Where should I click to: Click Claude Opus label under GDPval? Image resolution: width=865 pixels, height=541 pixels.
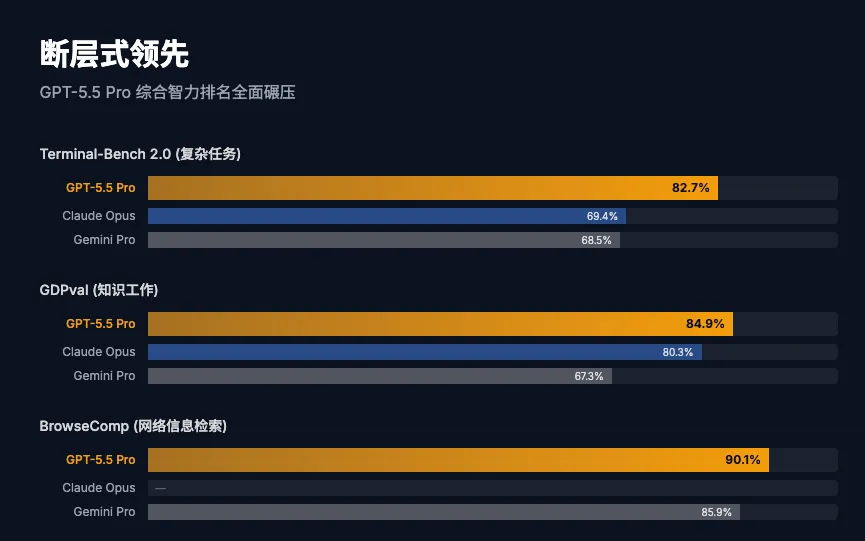(98, 352)
